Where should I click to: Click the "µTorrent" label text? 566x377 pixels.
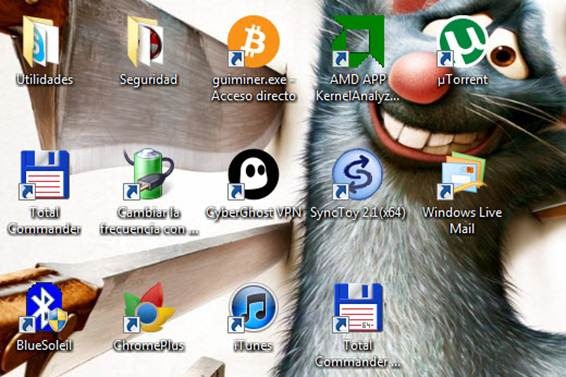point(463,79)
